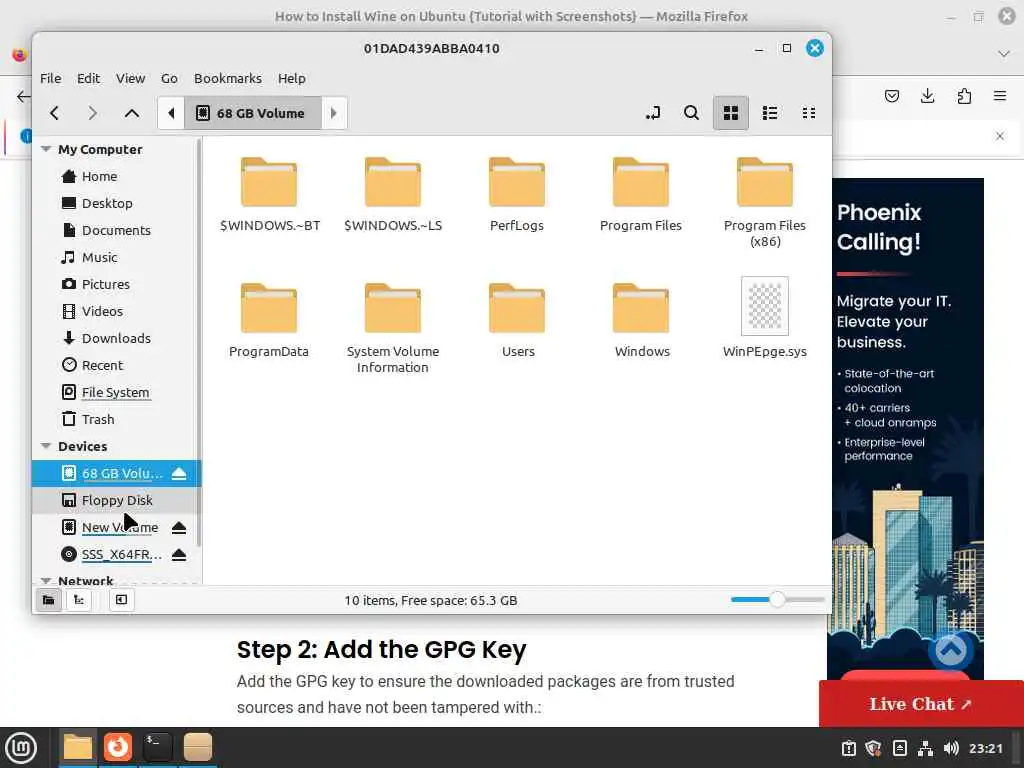Eject the SSS_X64FR disc
The height and width of the screenshot is (768, 1024).
[x=179, y=554]
